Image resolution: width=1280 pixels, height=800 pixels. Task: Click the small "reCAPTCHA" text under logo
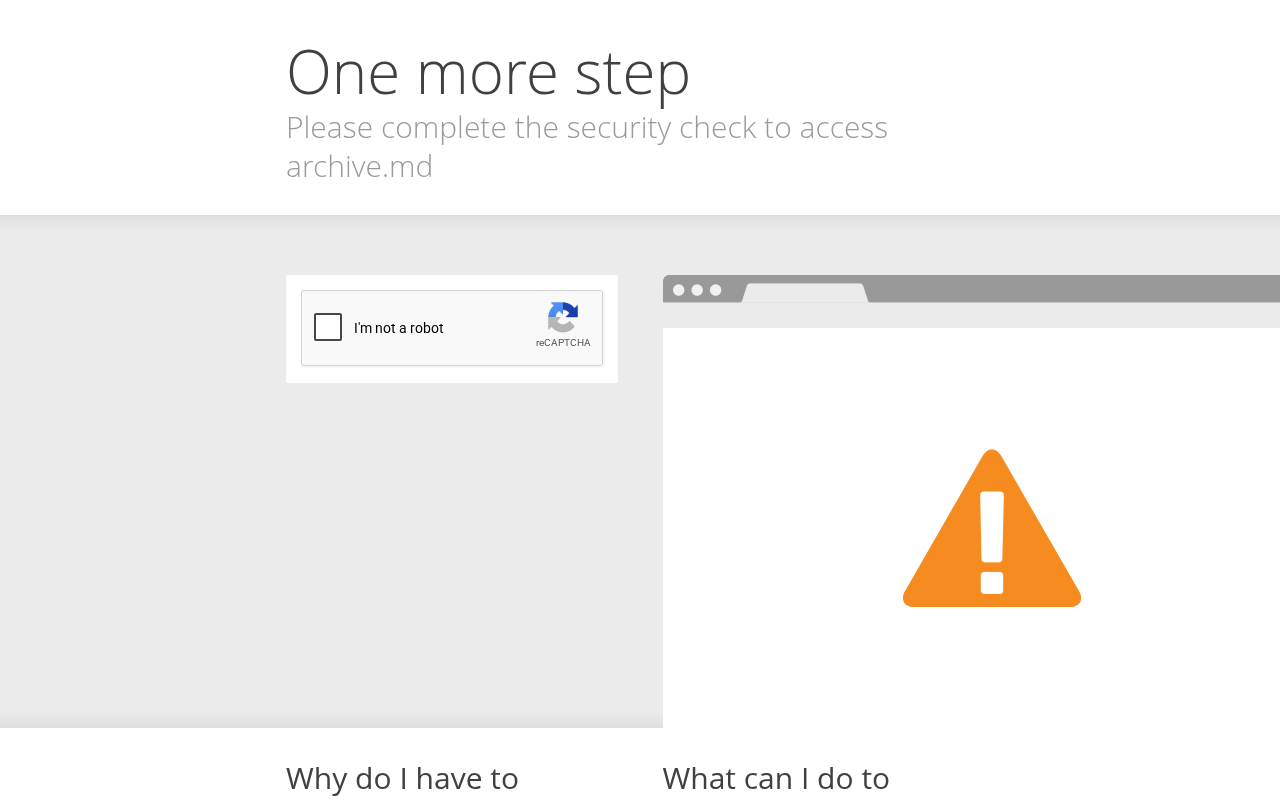[x=563, y=343]
